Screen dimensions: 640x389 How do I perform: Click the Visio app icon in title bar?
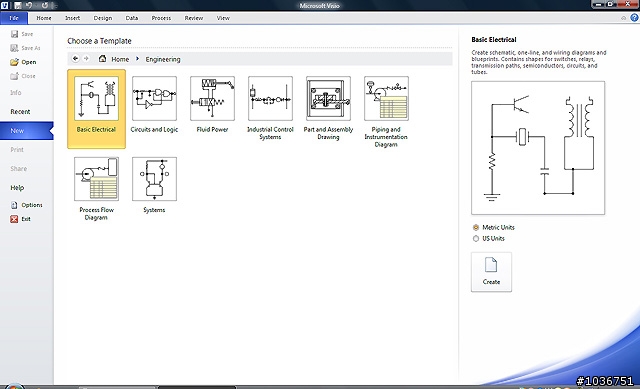(x=4, y=6)
